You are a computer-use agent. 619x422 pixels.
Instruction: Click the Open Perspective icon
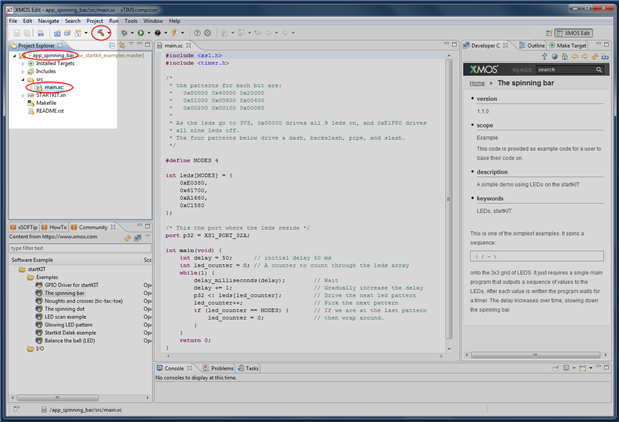pos(547,33)
